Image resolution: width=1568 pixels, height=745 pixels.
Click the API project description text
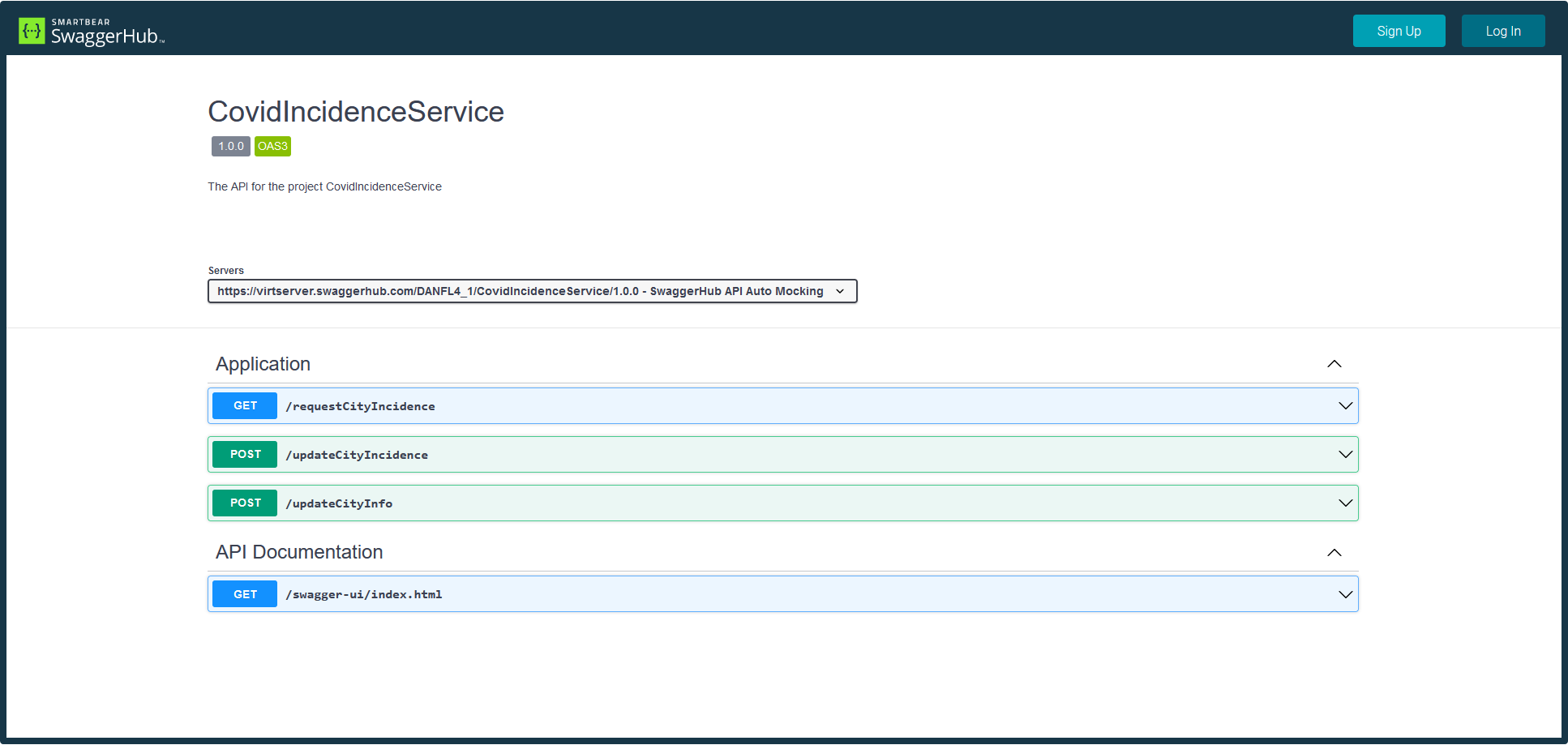pyautogui.click(x=324, y=186)
